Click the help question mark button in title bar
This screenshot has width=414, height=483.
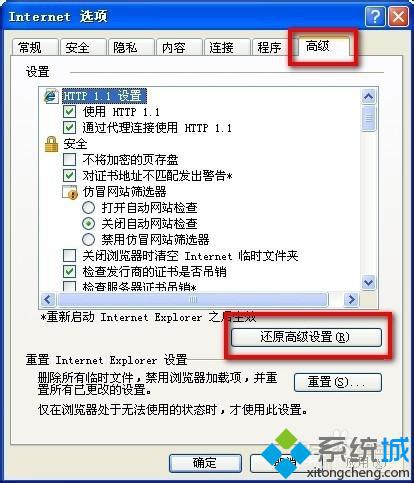click(375, 16)
